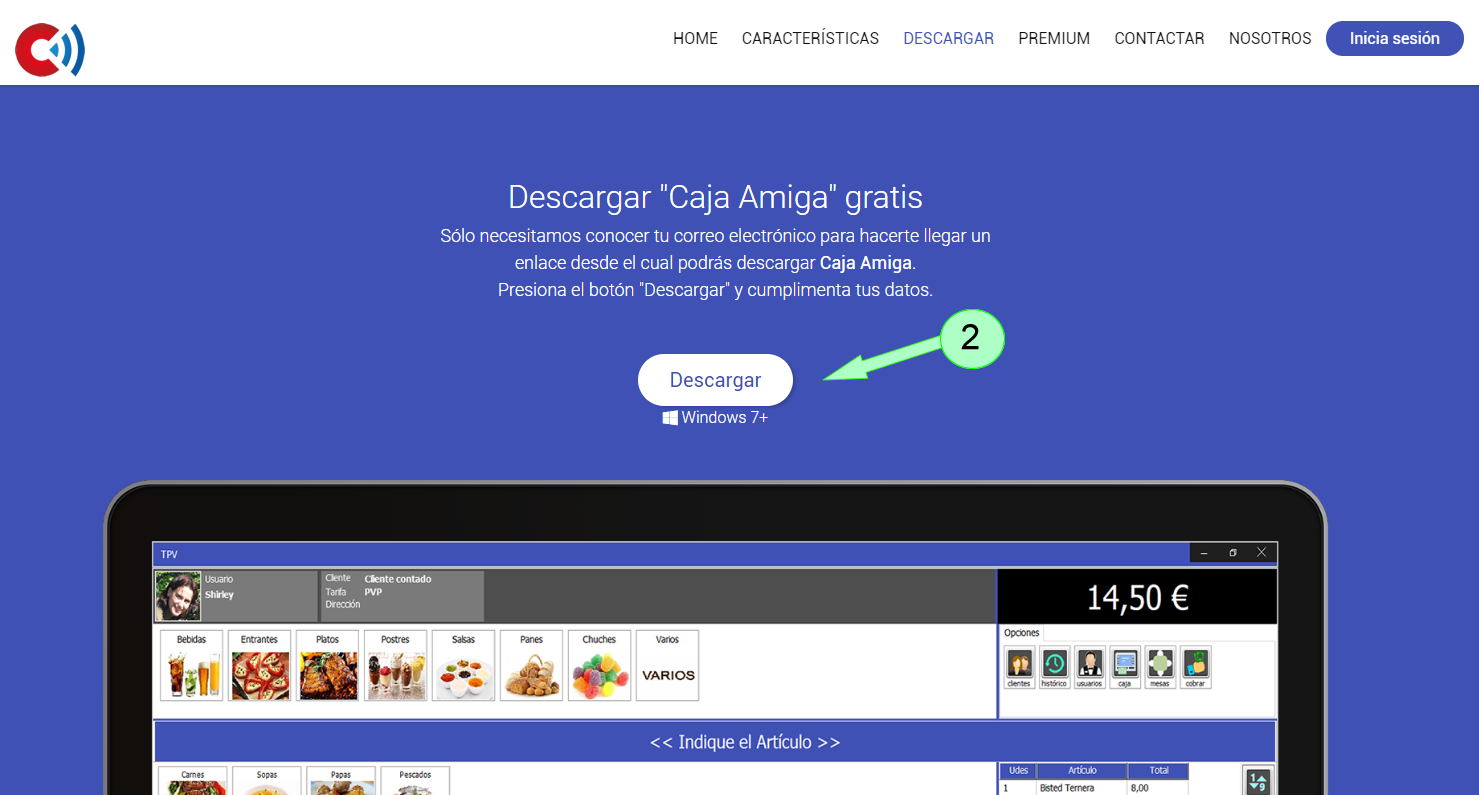
Task: Select the cobrar (charge) icon
Action: (1194, 666)
